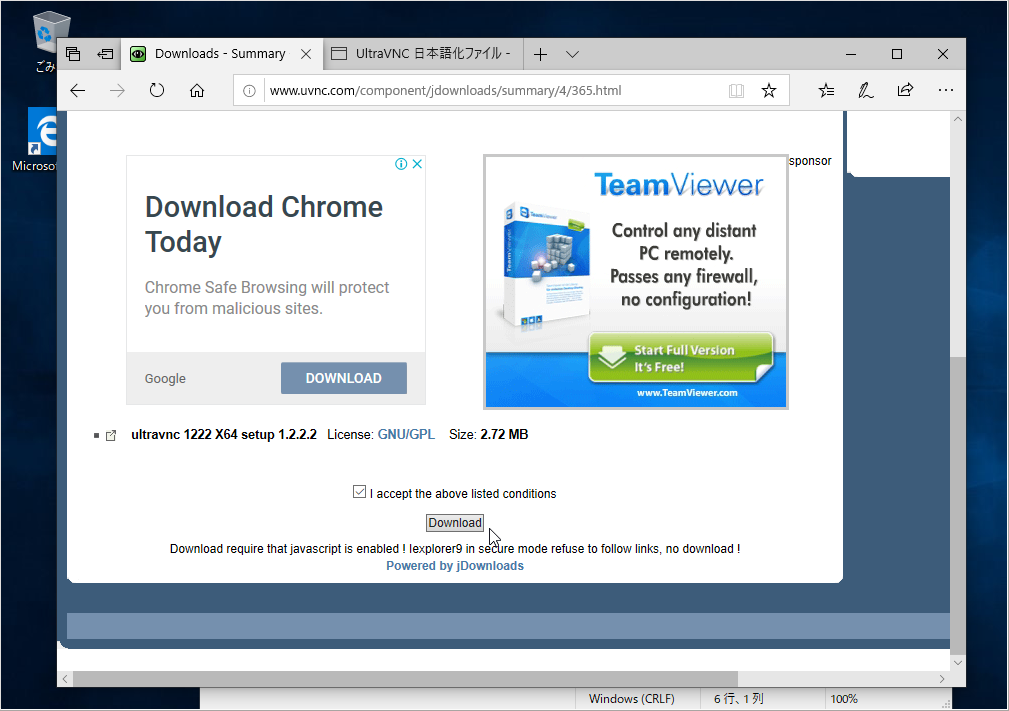The width and height of the screenshot is (1009, 711).
Task: Open a new tab with plus
Action: (540, 54)
